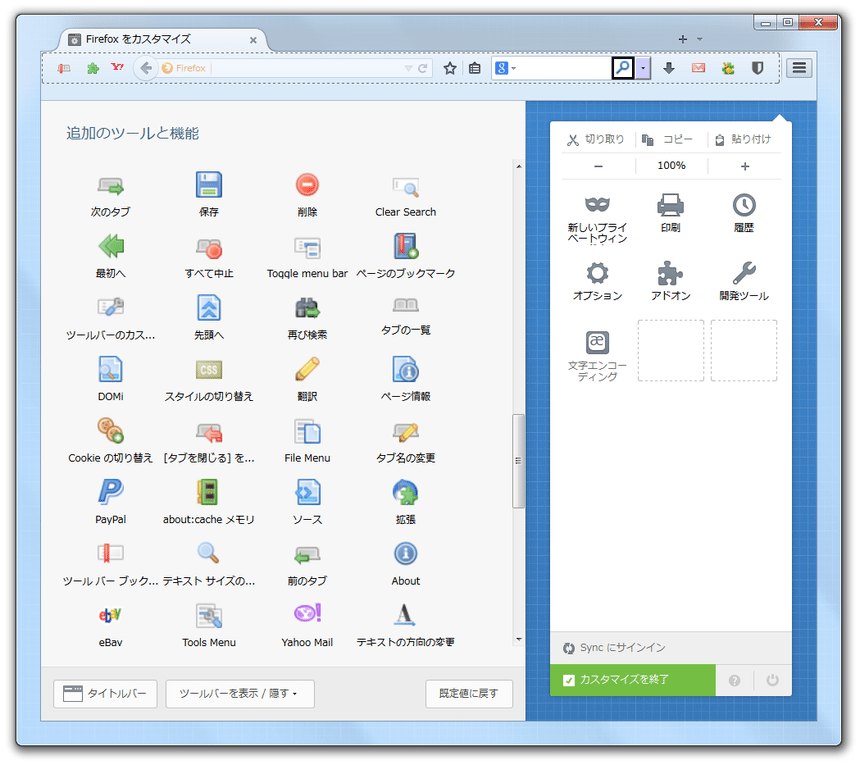Click 貼り付け paste in menu panel
860x765 pixels.
[744, 139]
